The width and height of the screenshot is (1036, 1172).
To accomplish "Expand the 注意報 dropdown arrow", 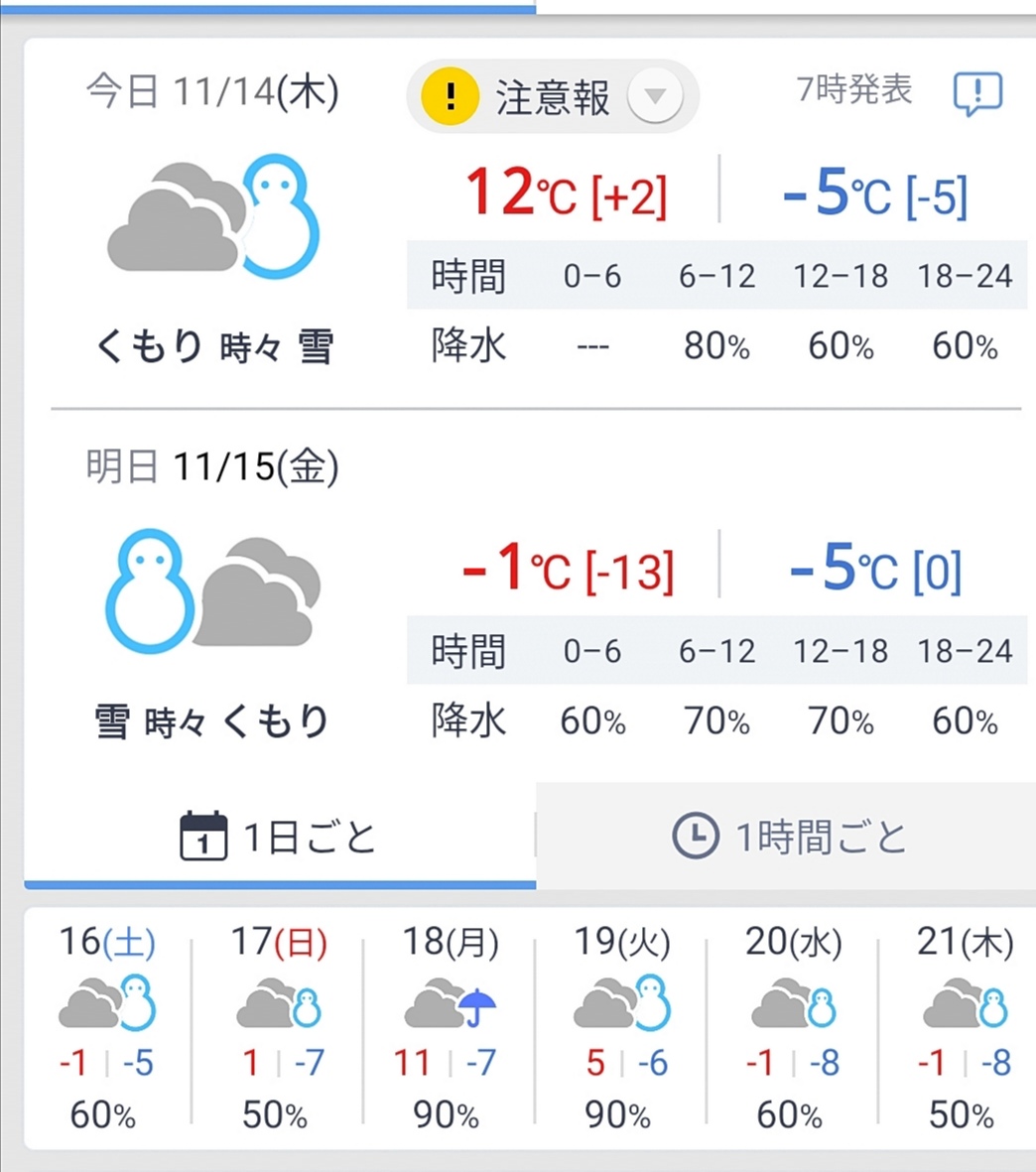I will (x=655, y=96).
